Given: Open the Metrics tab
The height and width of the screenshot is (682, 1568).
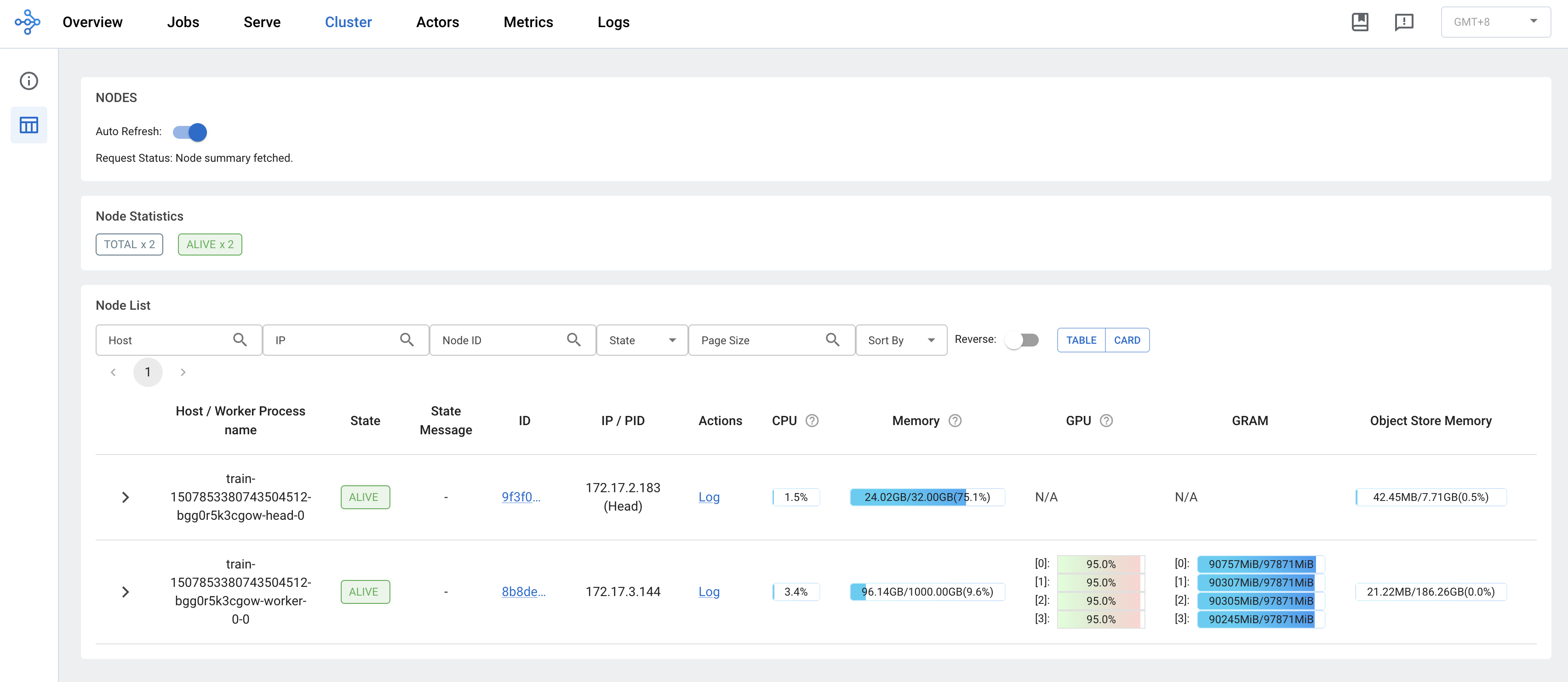Looking at the screenshot, I should (x=528, y=22).
